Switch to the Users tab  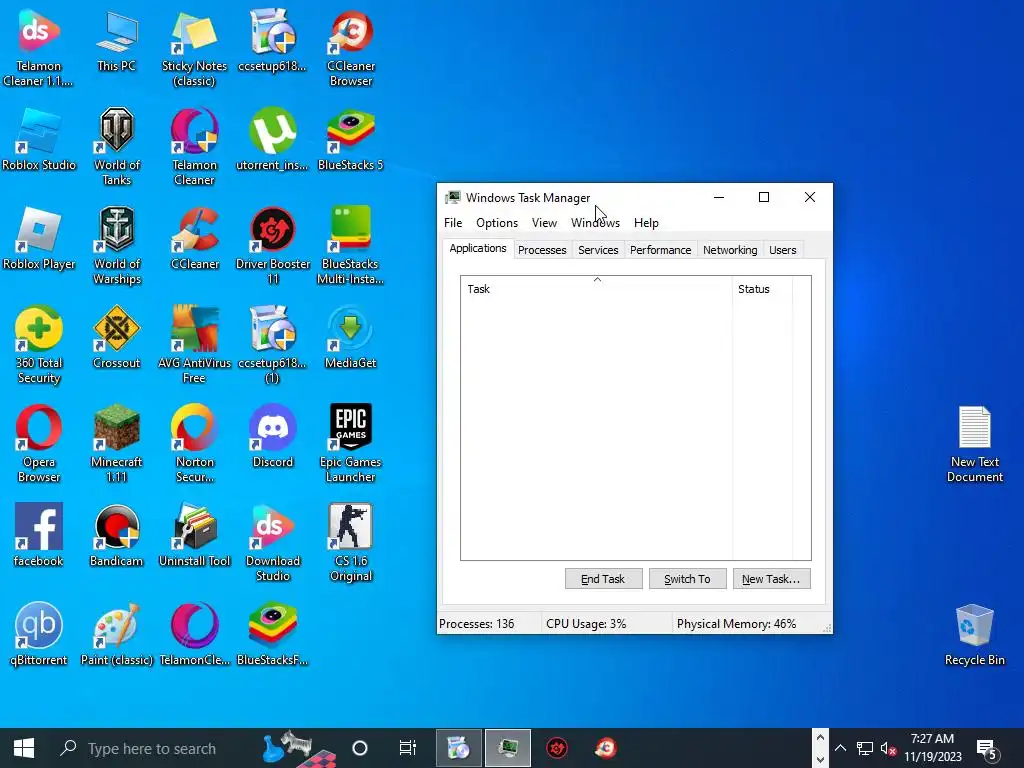click(x=782, y=250)
